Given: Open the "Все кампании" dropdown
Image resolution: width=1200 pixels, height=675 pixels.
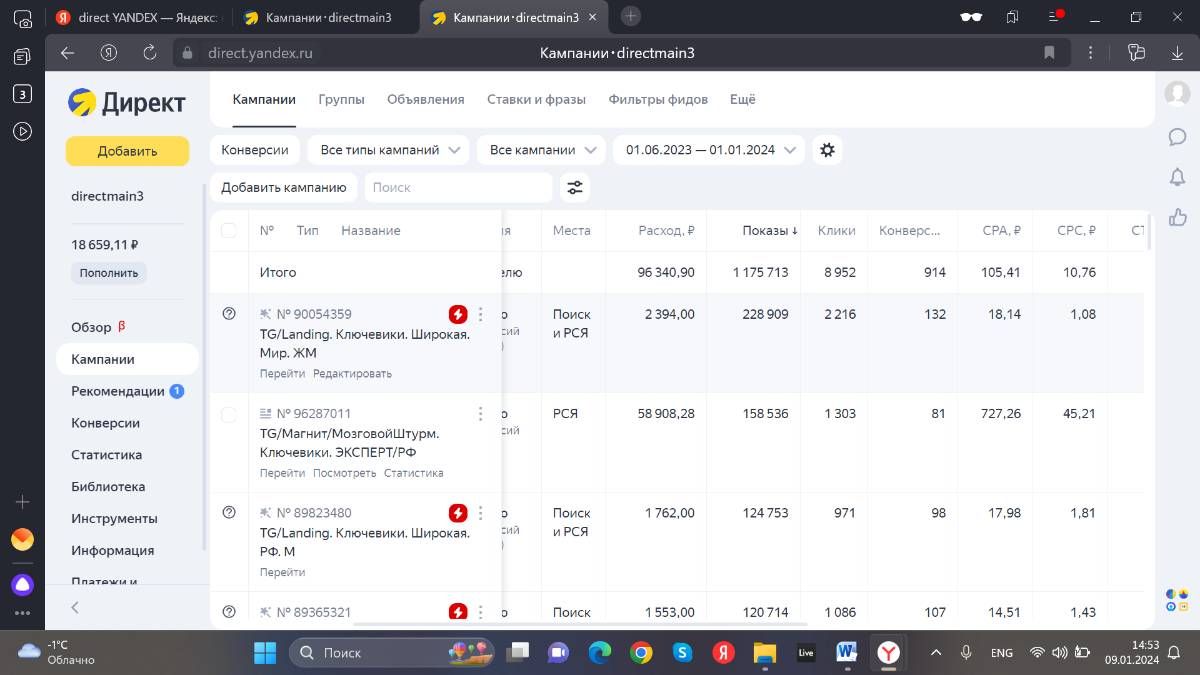Looking at the screenshot, I should tap(541, 150).
